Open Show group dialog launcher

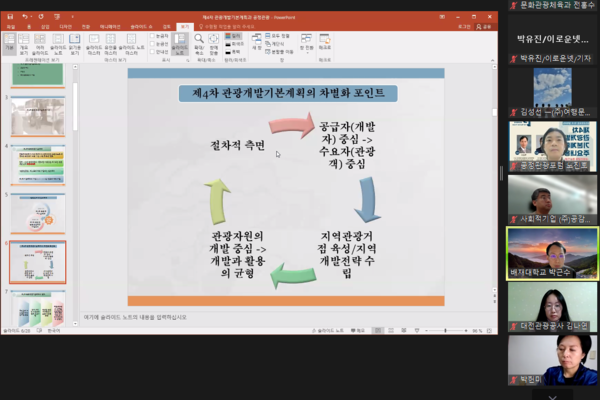[188, 60]
